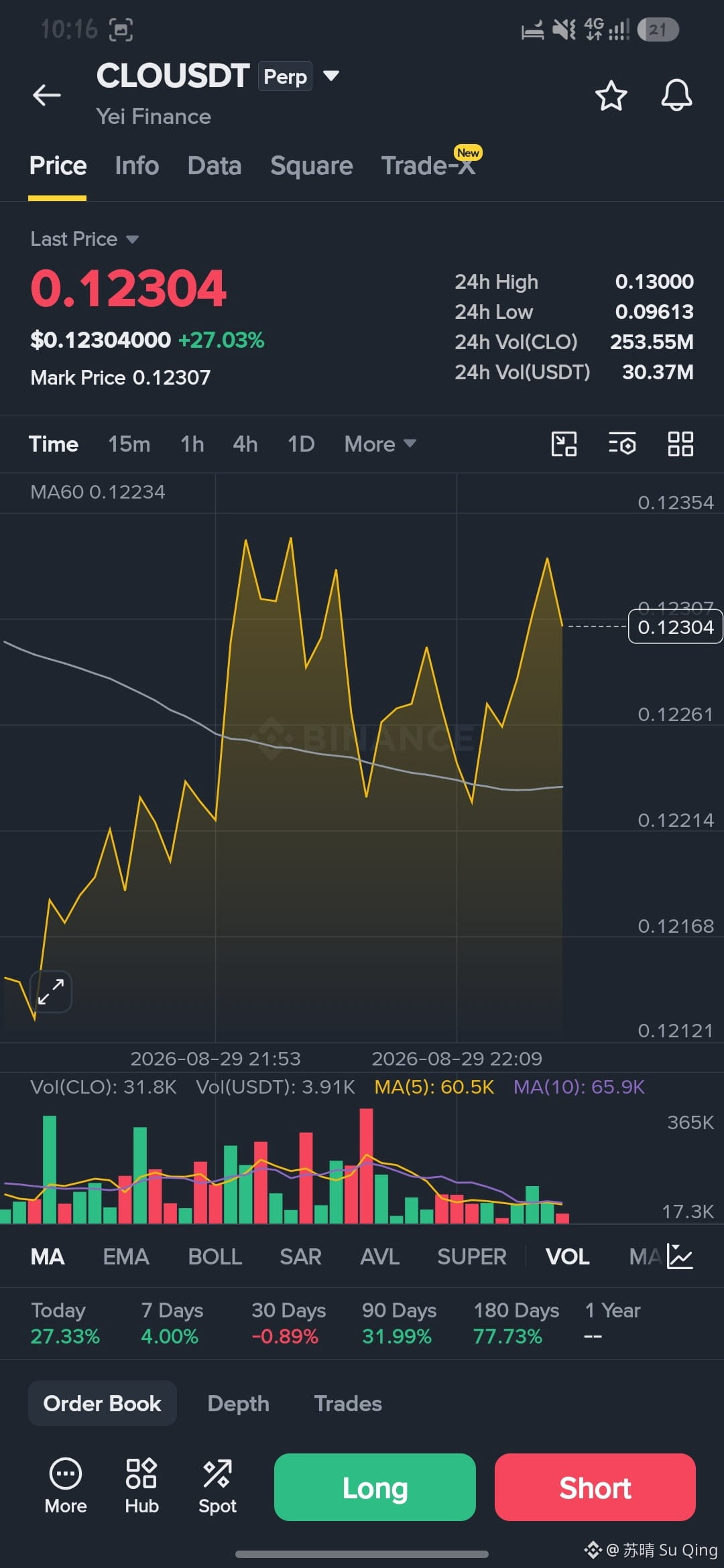
Task: Select the 15m interval
Action: (x=129, y=444)
